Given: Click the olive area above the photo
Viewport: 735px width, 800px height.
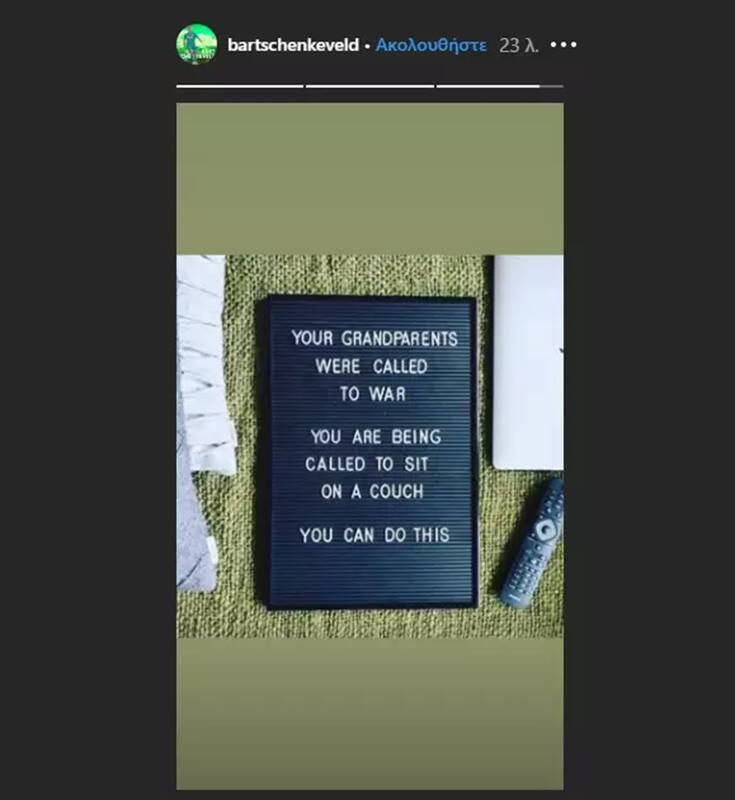Looking at the screenshot, I should click(370, 179).
